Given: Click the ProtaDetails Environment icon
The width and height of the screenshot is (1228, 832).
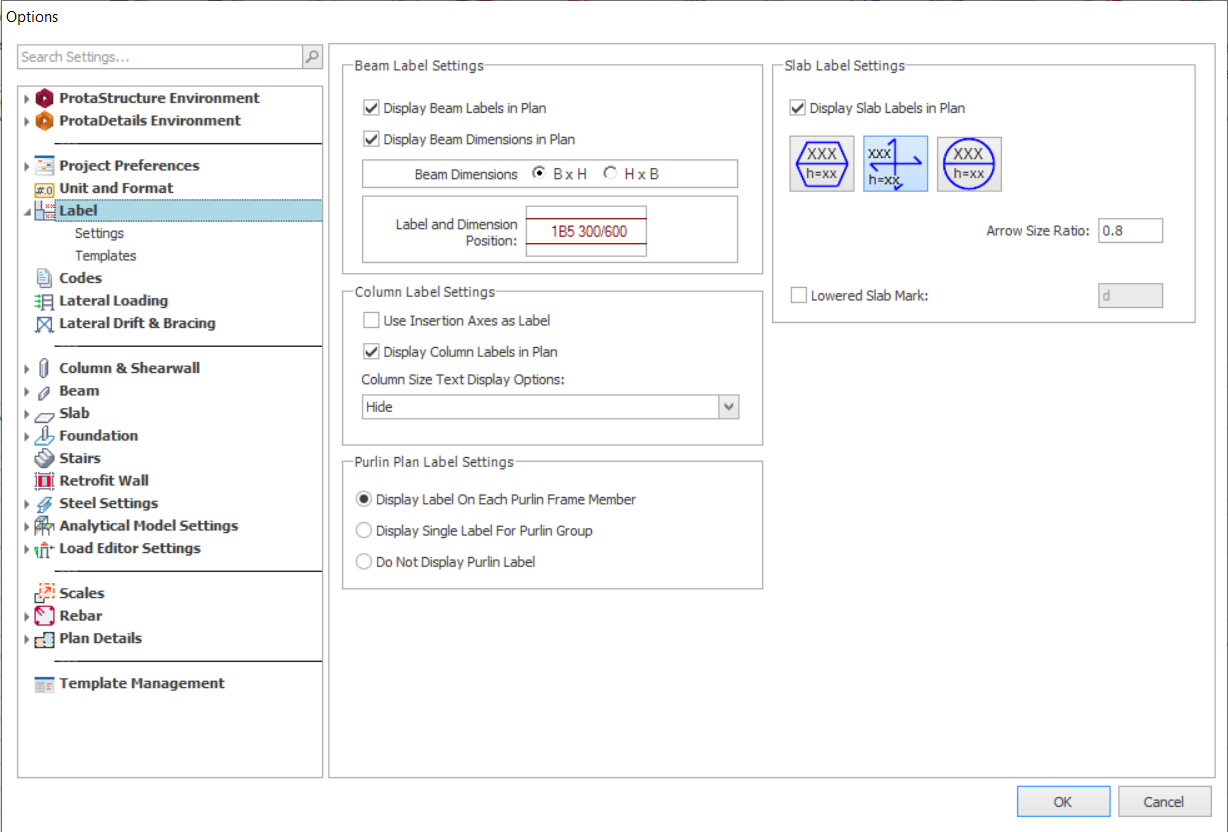Looking at the screenshot, I should coord(44,121).
